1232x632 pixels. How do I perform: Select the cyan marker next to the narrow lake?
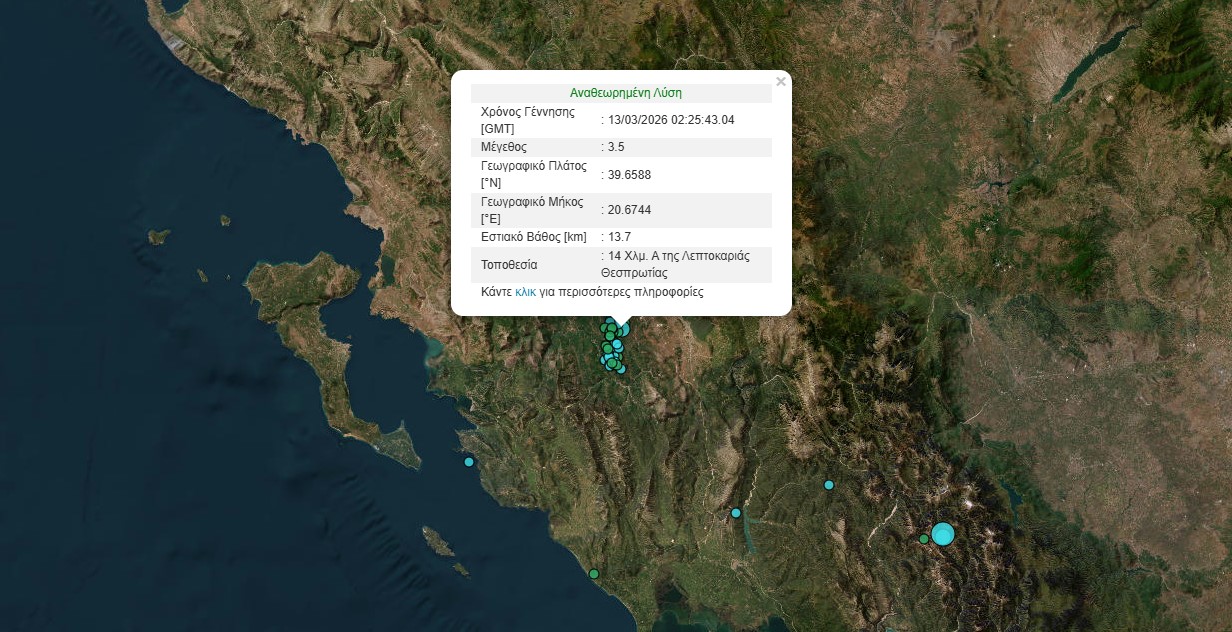(736, 513)
